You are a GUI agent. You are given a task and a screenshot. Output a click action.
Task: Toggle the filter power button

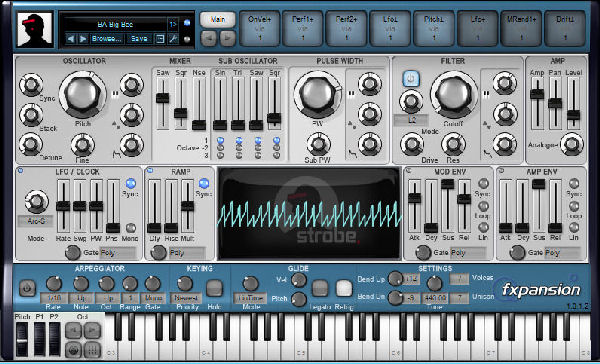click(x=411, y=79)
